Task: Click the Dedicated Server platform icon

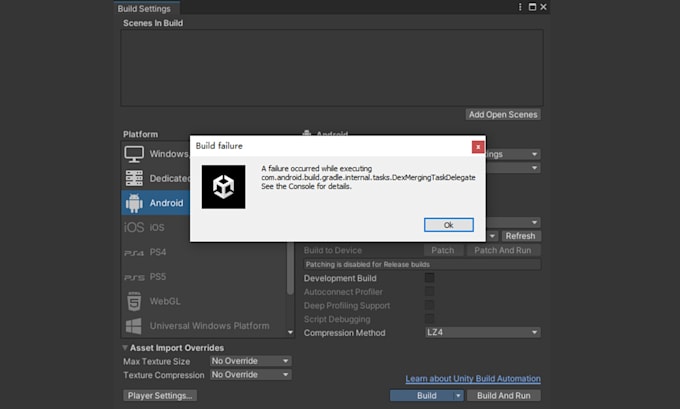Action: (134, 178)
